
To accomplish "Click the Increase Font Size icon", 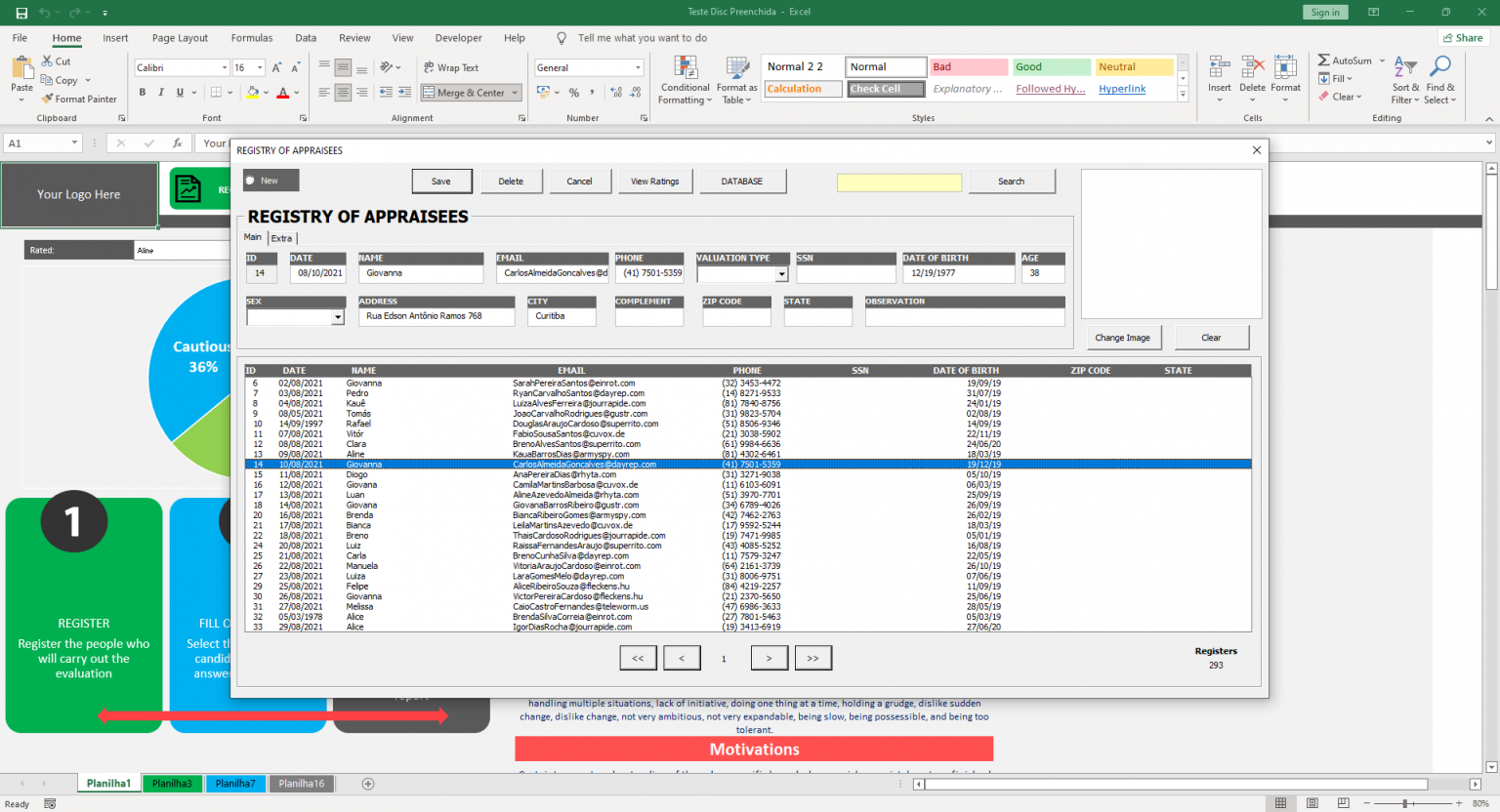I will coord(277,65).
